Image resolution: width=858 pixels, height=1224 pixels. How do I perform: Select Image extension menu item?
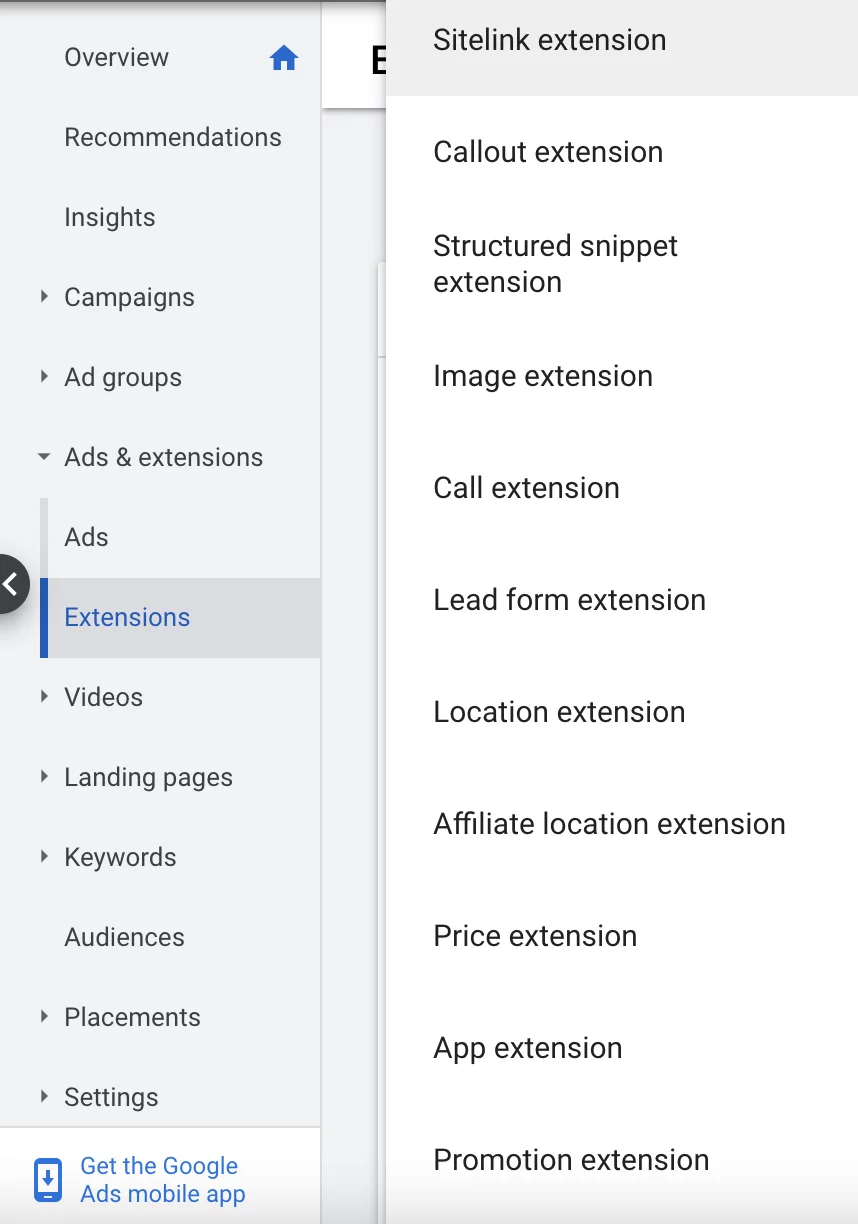[543, 376]
